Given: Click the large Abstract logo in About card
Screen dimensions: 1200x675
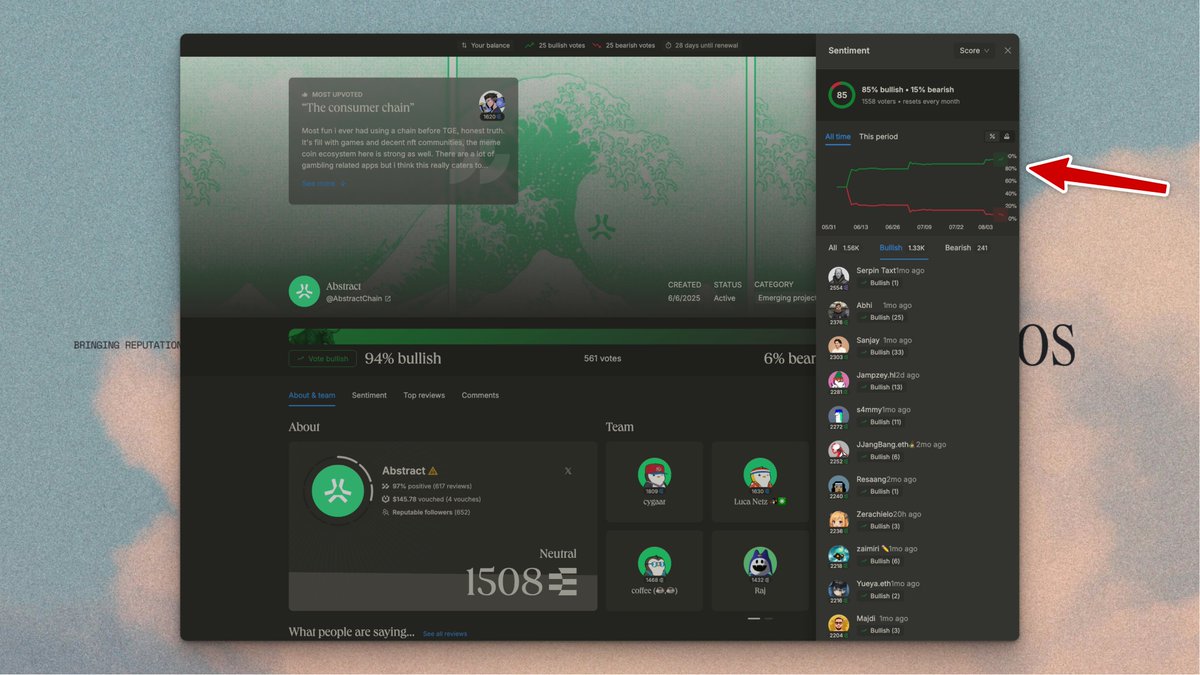Looking at the screenshot, I should 338,490.
